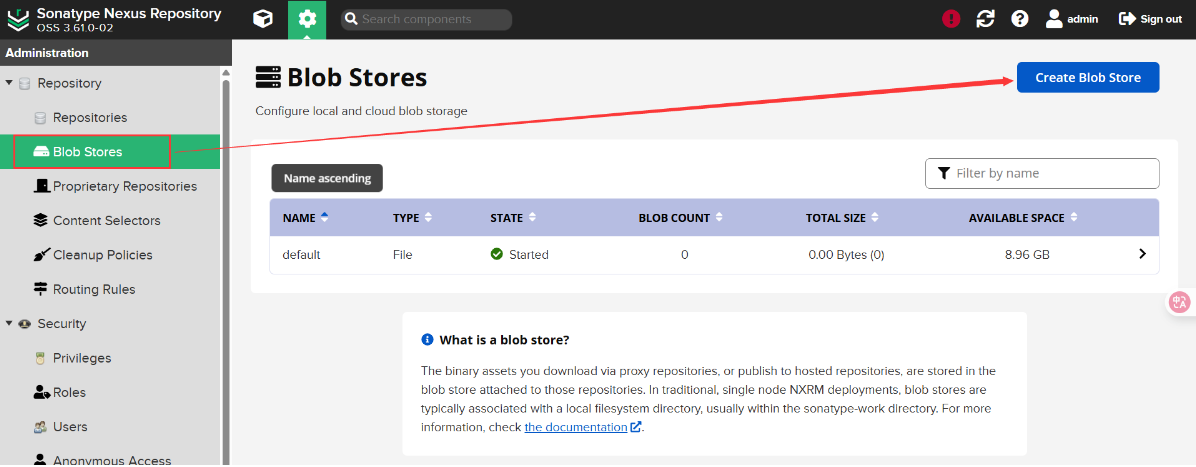Image resolution: width=1196 pixels, height=467 pixels.
Task: Click the Security eye icon
Action: pos(25,324)
